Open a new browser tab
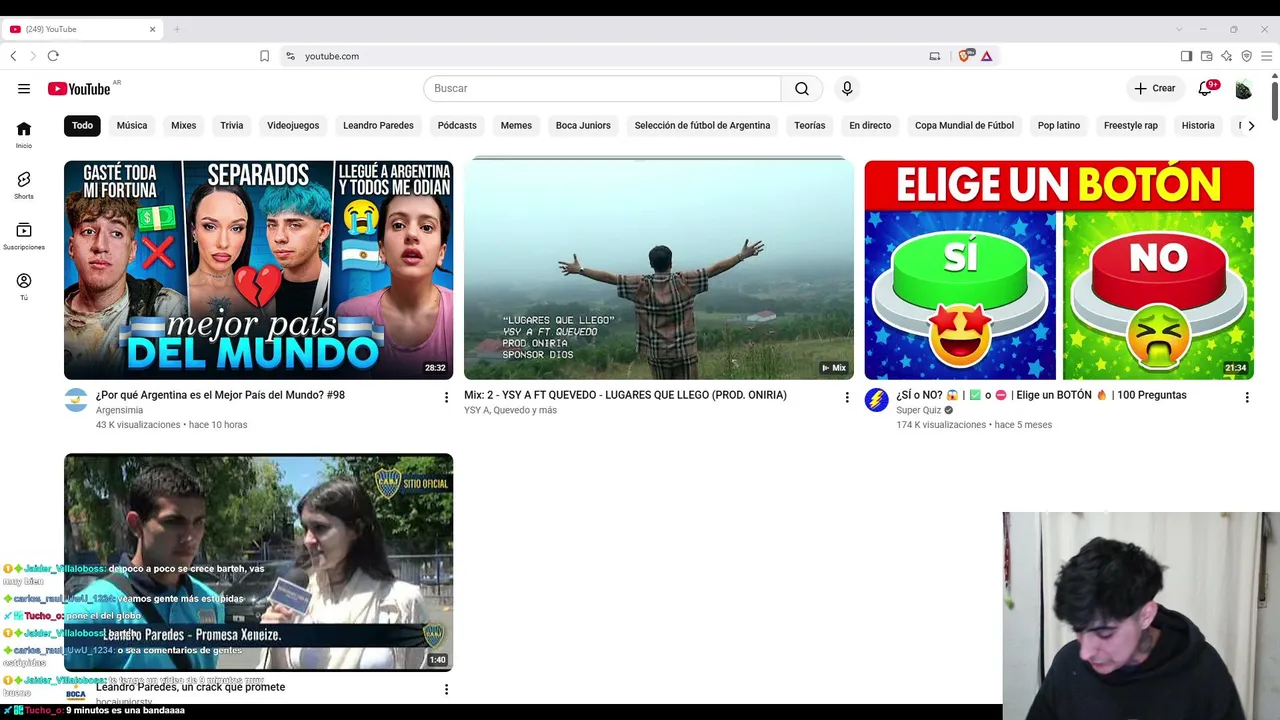This screenshot has height=720, width=1280. click(x=177, y=29)
